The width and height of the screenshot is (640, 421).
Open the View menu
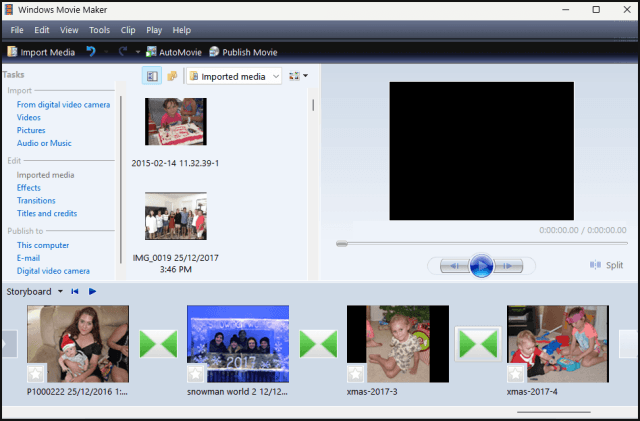[x=69, y=30]
